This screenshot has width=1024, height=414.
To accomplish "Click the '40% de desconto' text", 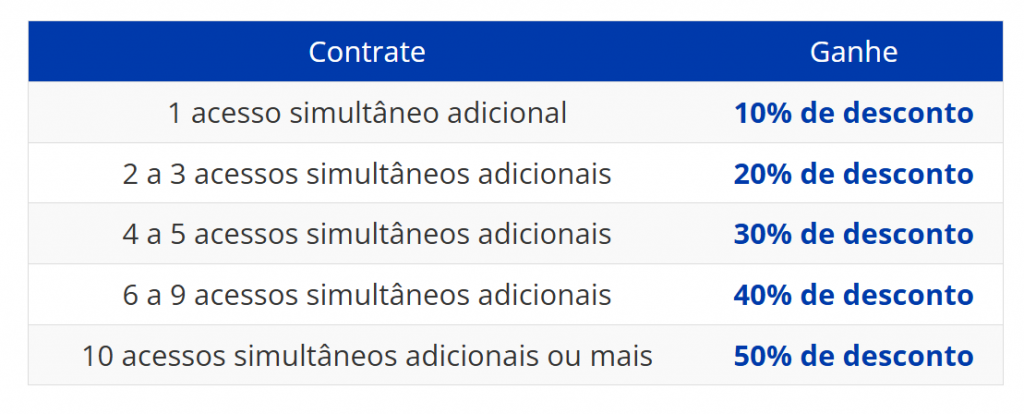I will 853,295.
